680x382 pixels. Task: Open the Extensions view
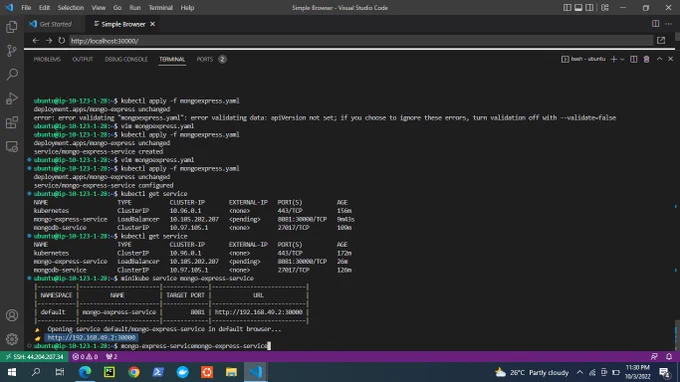[12, 123]
